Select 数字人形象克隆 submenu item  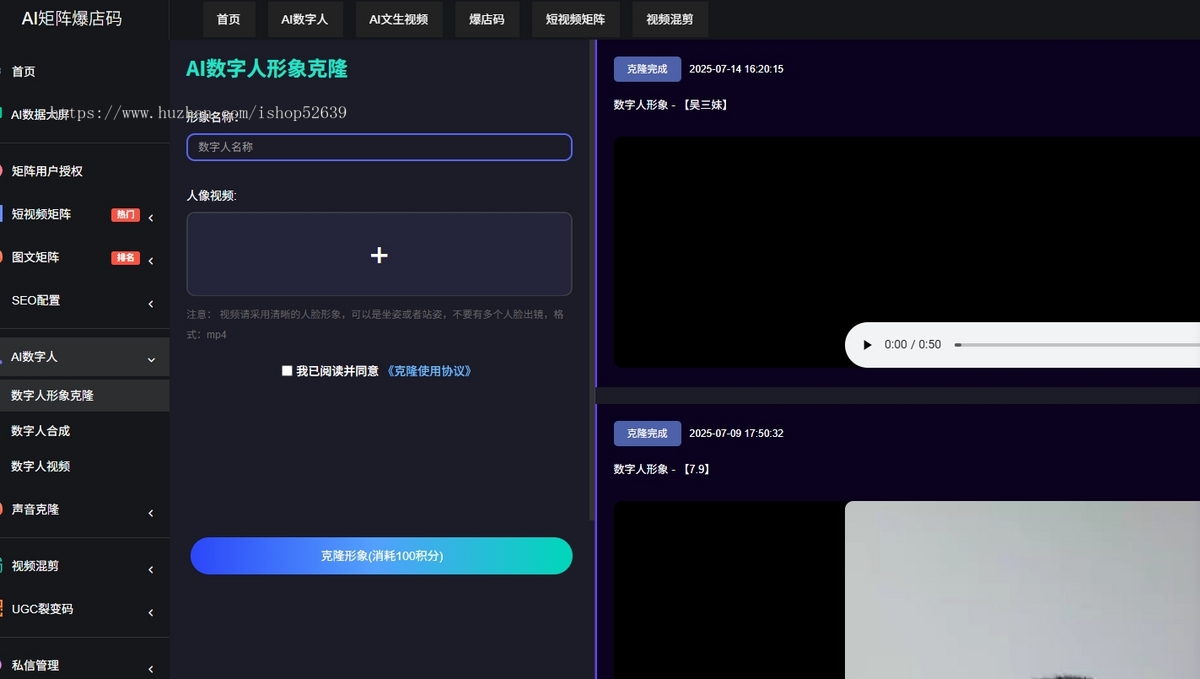point(84,395)
